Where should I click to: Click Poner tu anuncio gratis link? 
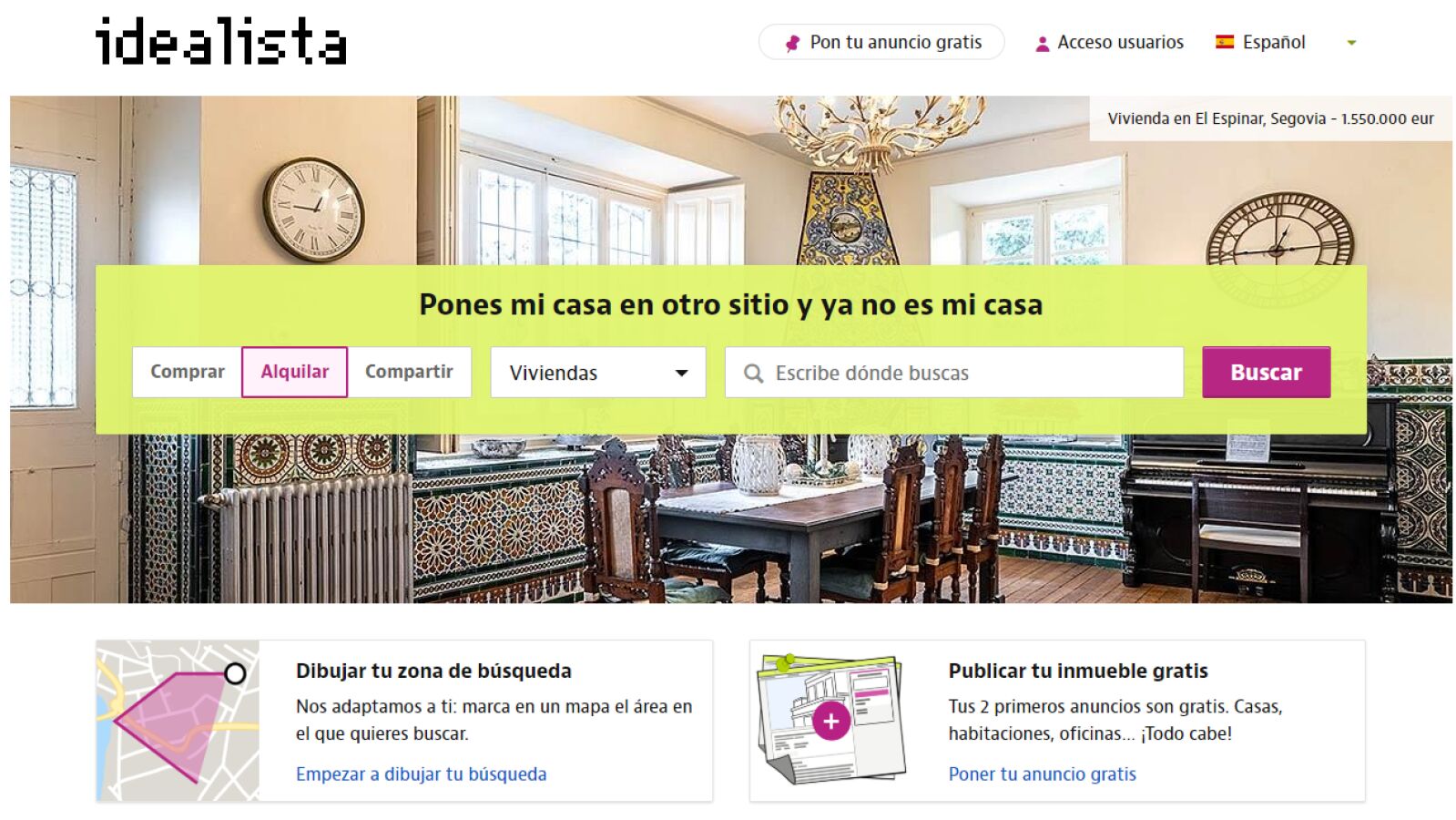tap(1043, 774)
